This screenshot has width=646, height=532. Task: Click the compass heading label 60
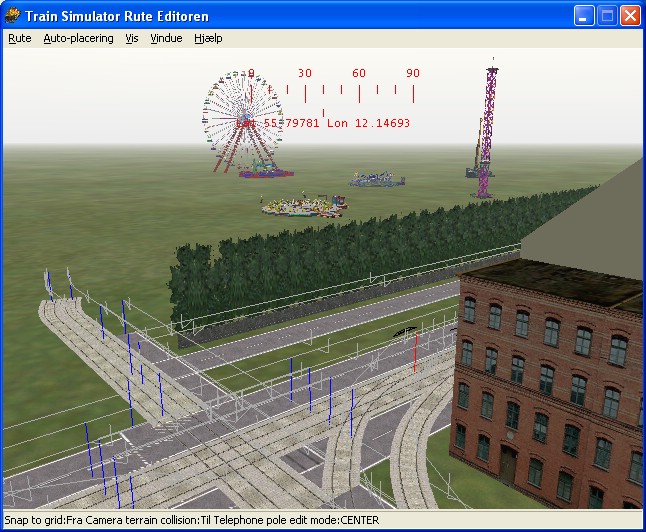pos(359,73)
